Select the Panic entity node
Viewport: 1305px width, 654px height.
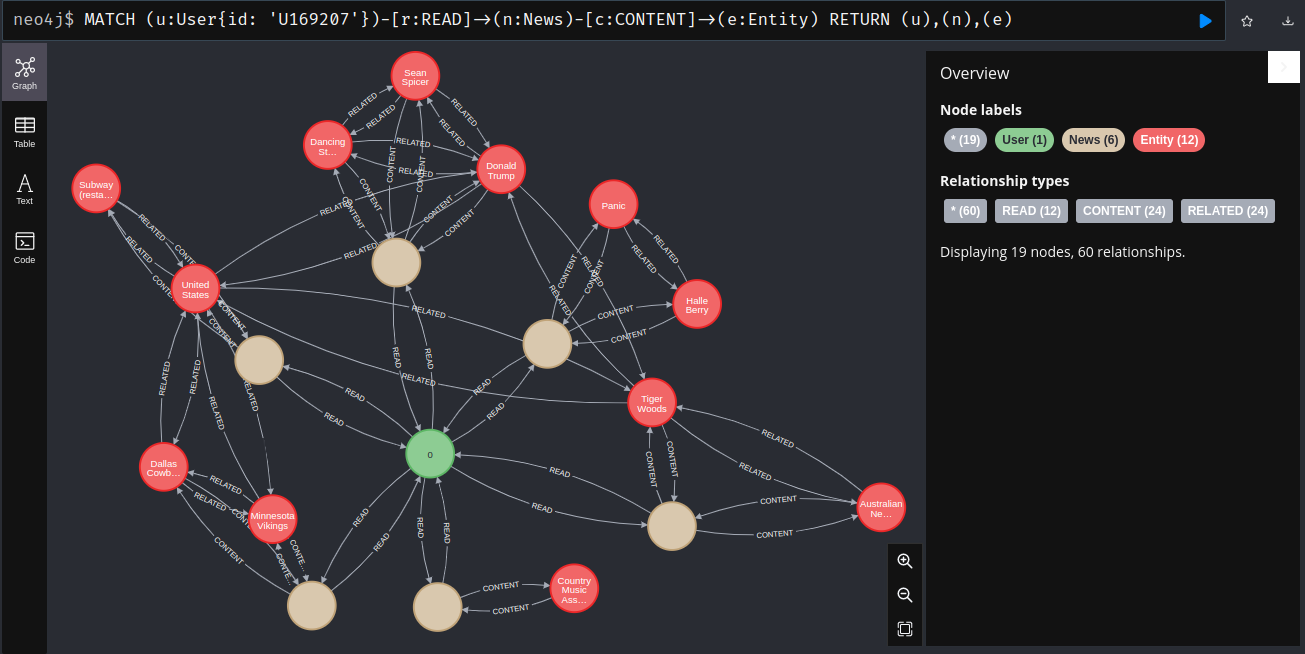coord(613,206)
